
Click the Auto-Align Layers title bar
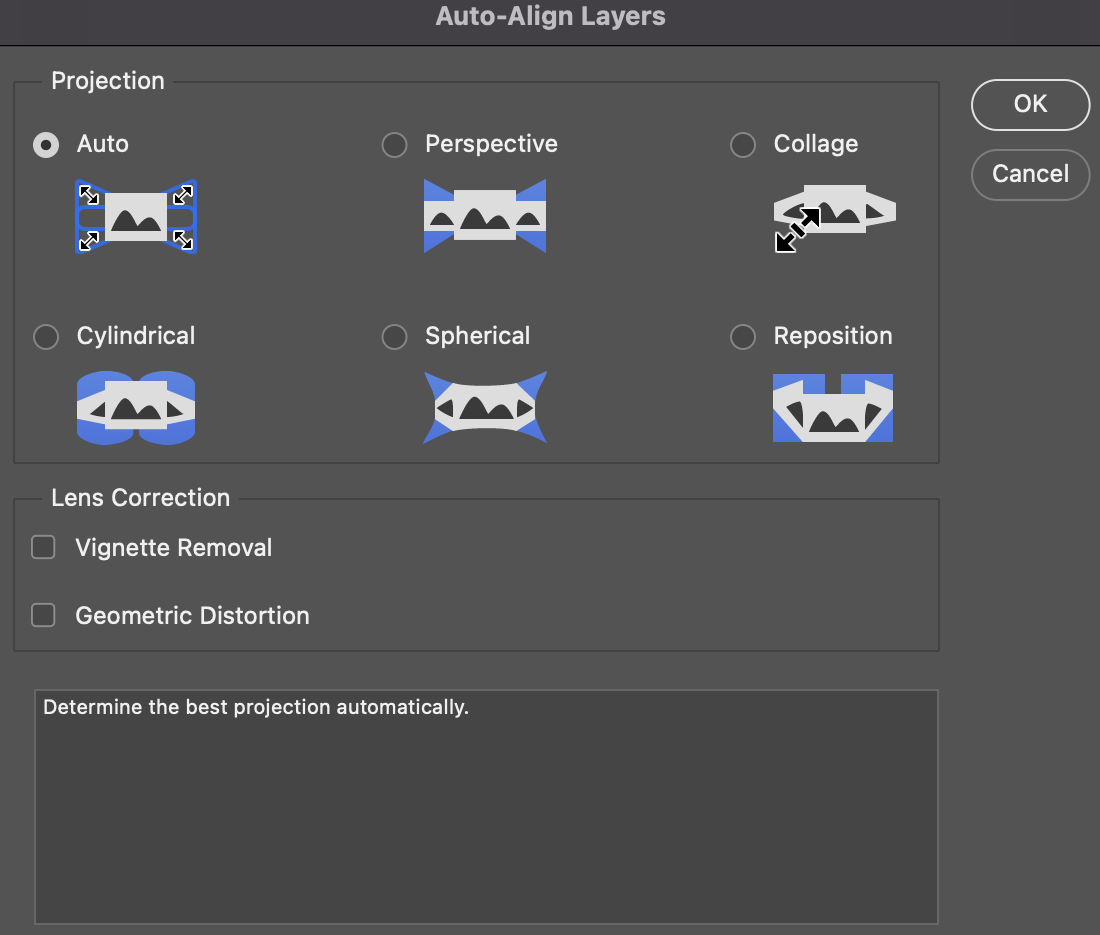550,17
